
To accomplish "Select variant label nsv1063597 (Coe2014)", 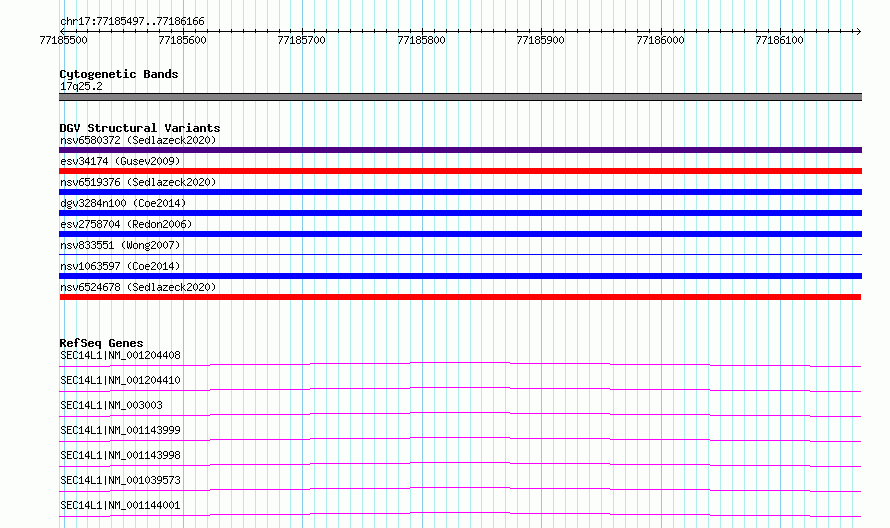I will click(x=120, y=266).
